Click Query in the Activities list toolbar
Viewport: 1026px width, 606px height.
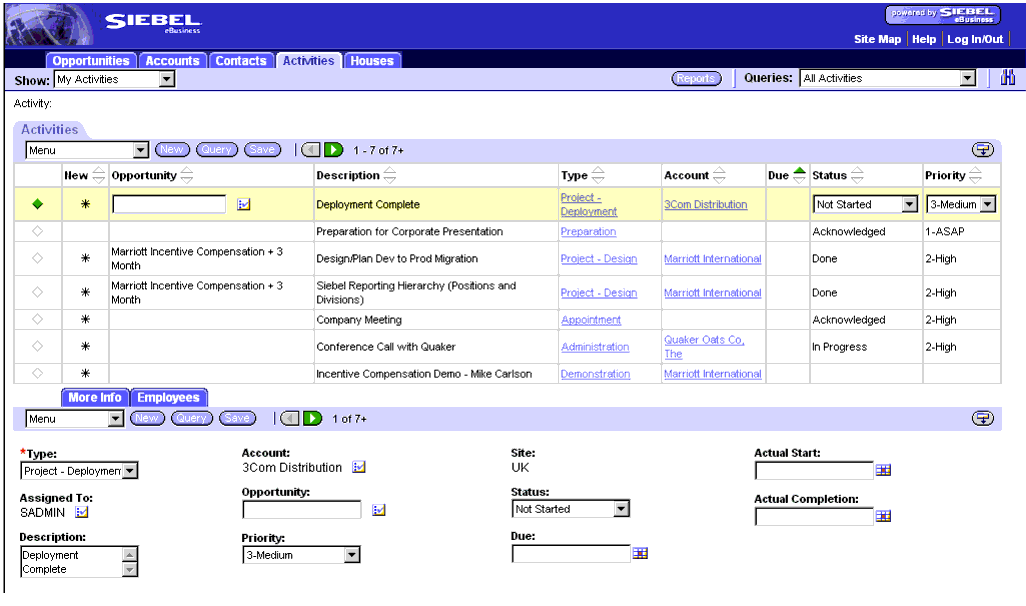pos(216,150)
